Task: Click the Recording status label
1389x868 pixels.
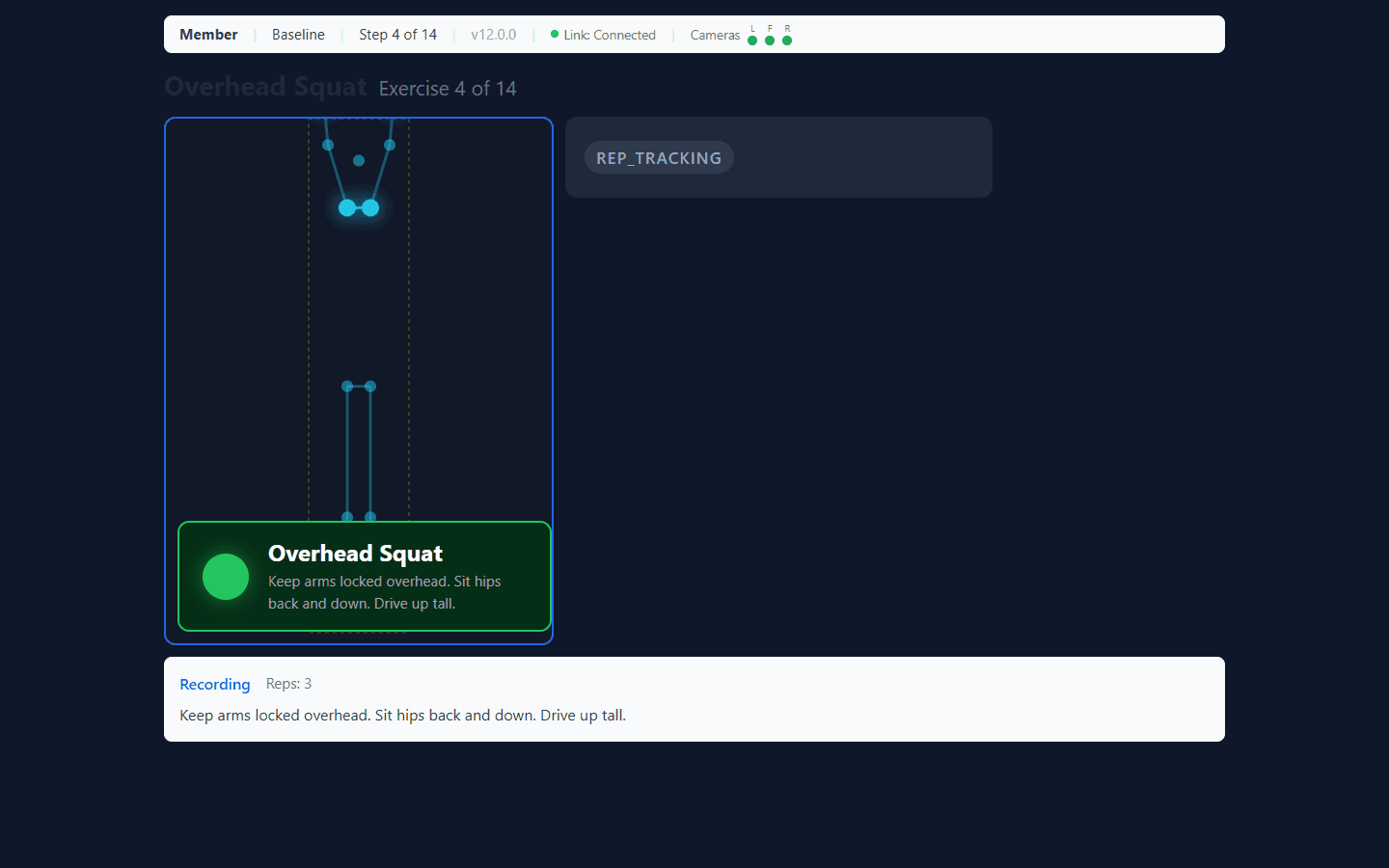Action: 215,684
